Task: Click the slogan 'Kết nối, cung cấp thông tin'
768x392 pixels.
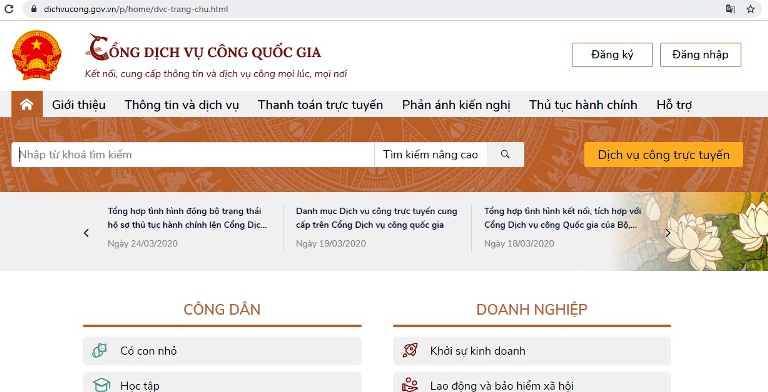Action: click(216, 74)
